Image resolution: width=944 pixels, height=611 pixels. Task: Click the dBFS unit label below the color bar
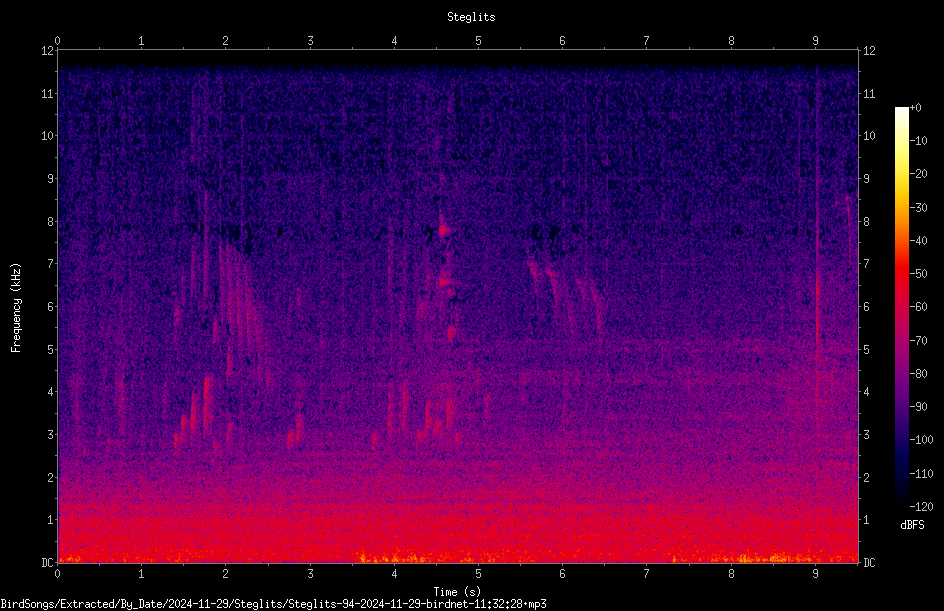912,525
